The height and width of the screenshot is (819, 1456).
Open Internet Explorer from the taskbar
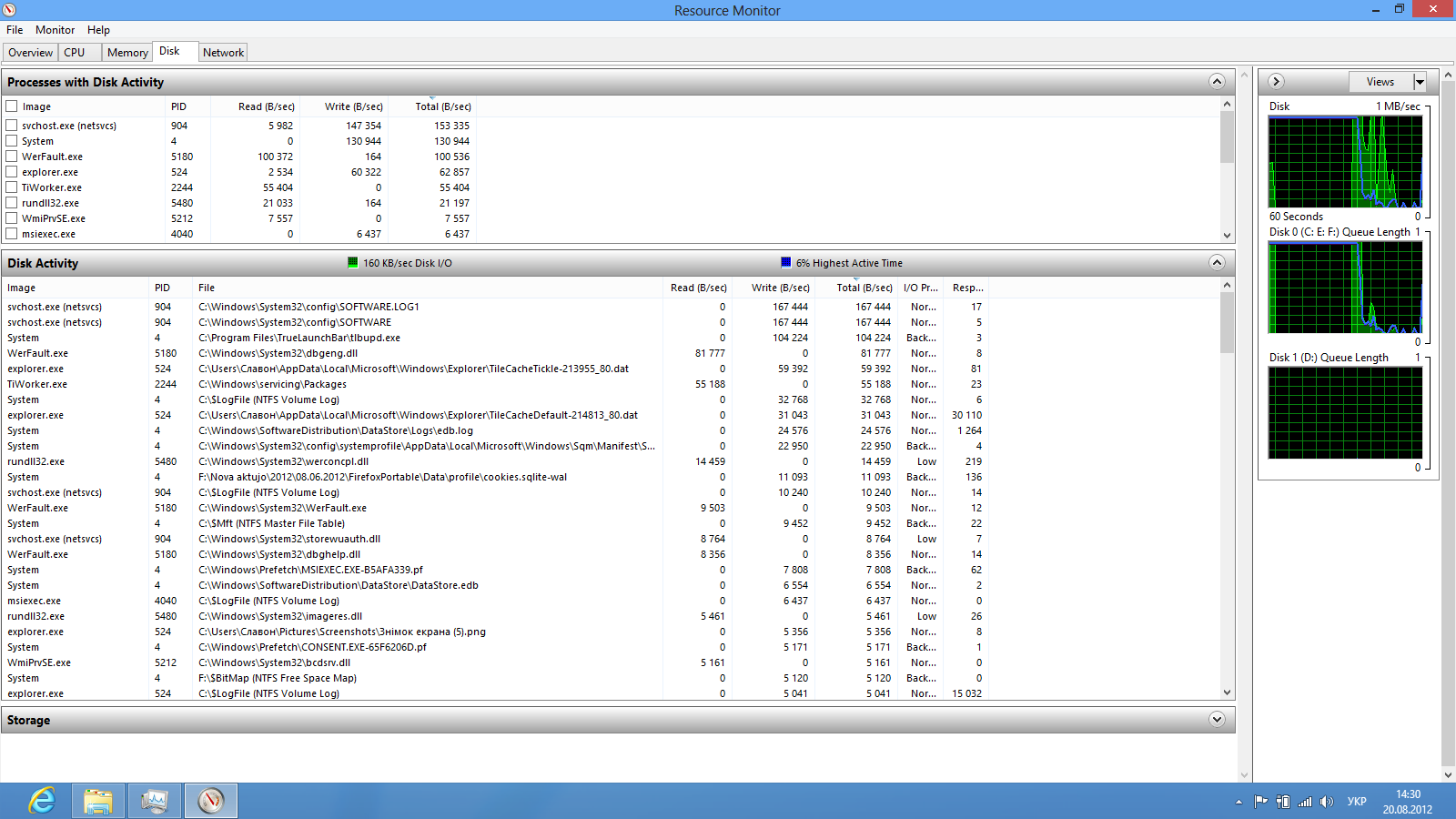[42, 801]
